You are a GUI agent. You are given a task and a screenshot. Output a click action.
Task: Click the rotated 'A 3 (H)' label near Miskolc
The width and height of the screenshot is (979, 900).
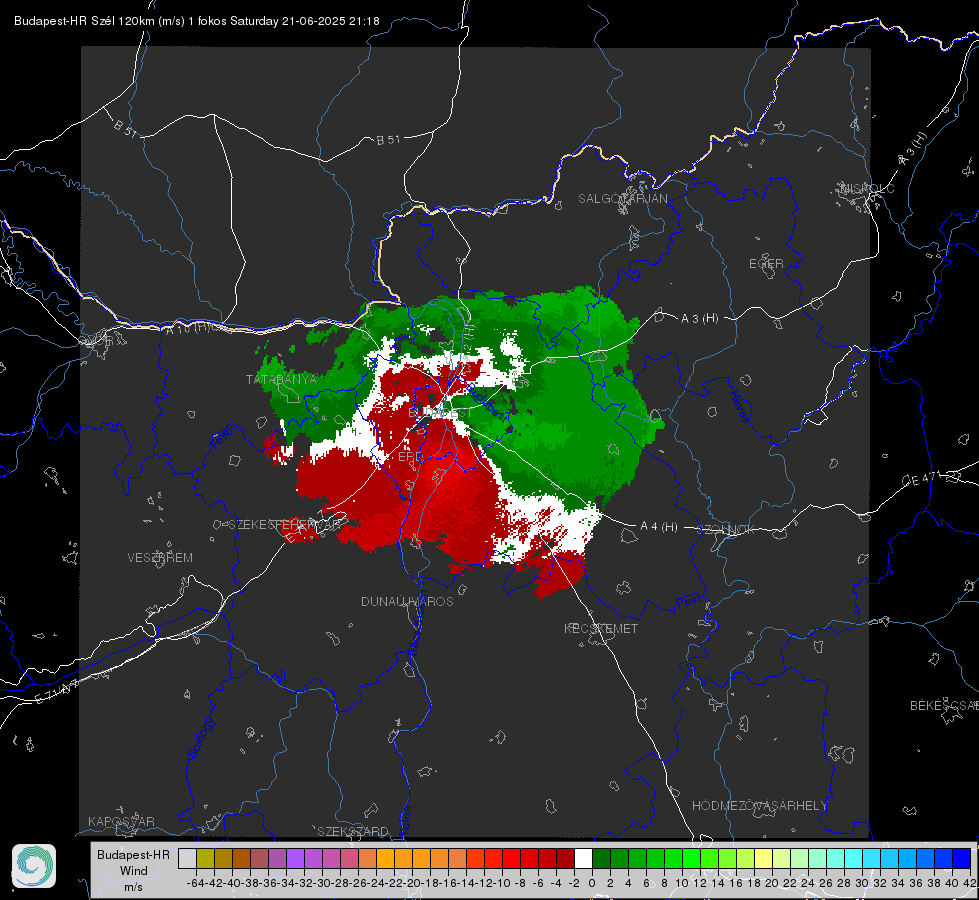click(913, 149)
